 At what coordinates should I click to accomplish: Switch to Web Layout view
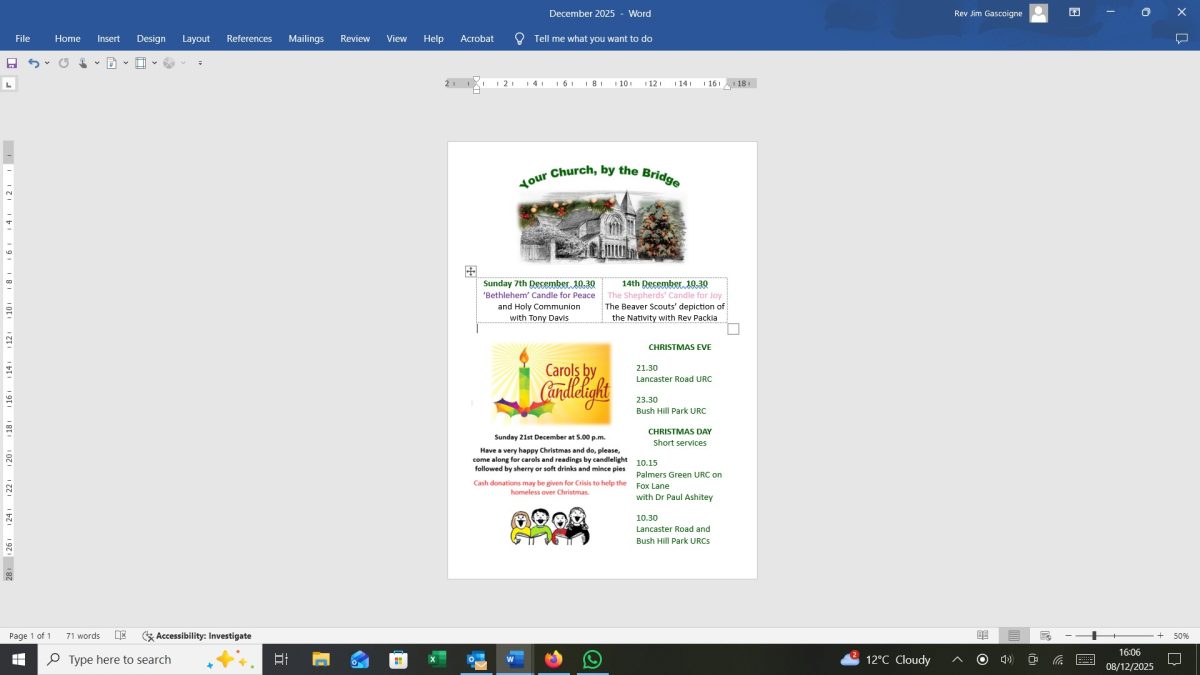coord(1045,636)
